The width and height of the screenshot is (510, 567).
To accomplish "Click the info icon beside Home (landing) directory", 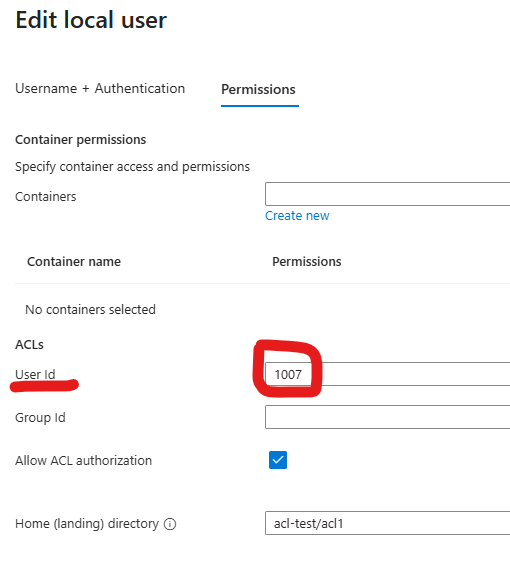I will click(x=170, y=524).
